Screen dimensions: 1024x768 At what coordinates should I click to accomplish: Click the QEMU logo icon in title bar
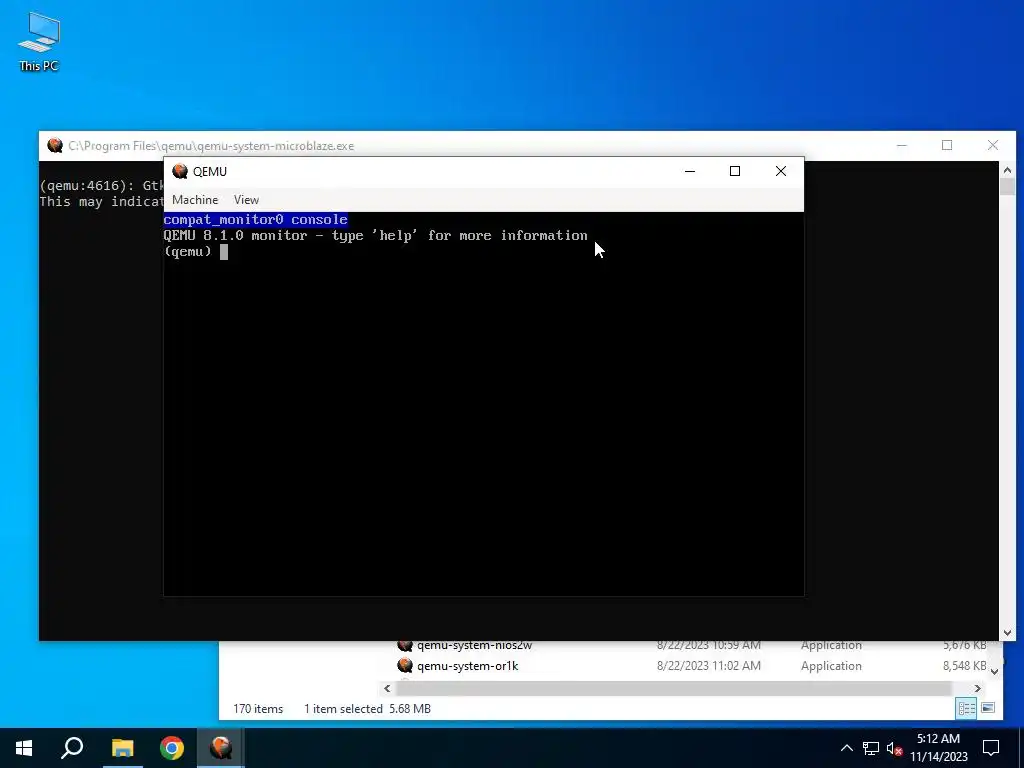[180, 171]
